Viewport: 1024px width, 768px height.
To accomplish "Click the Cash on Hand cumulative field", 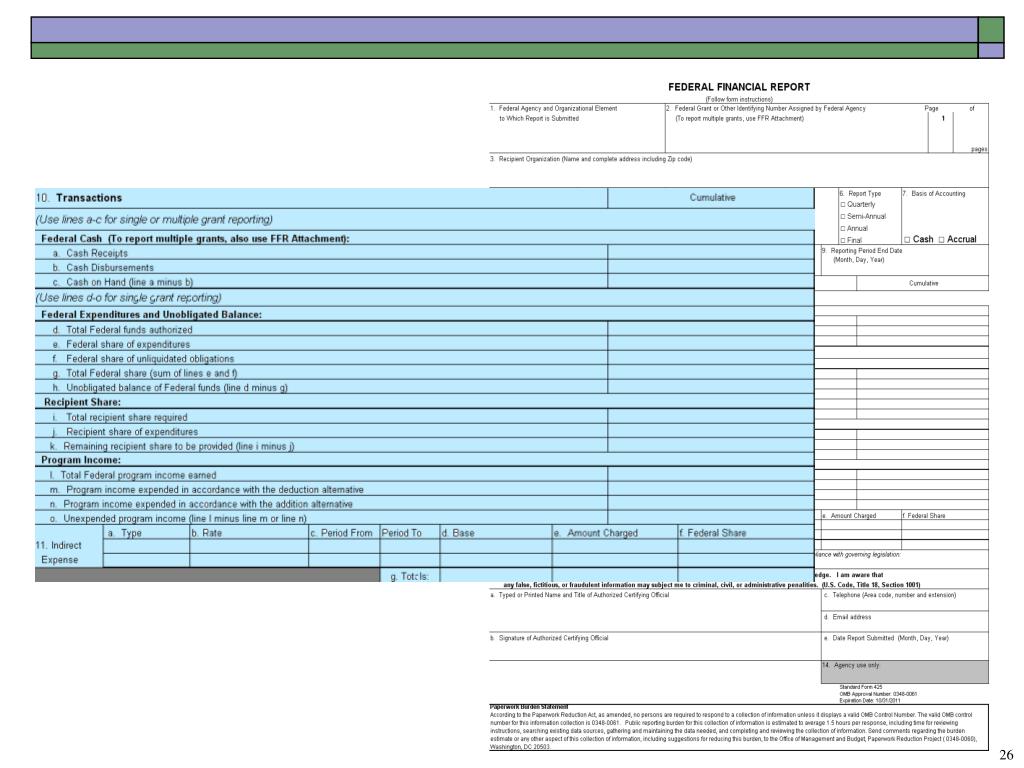I will 711,281.
